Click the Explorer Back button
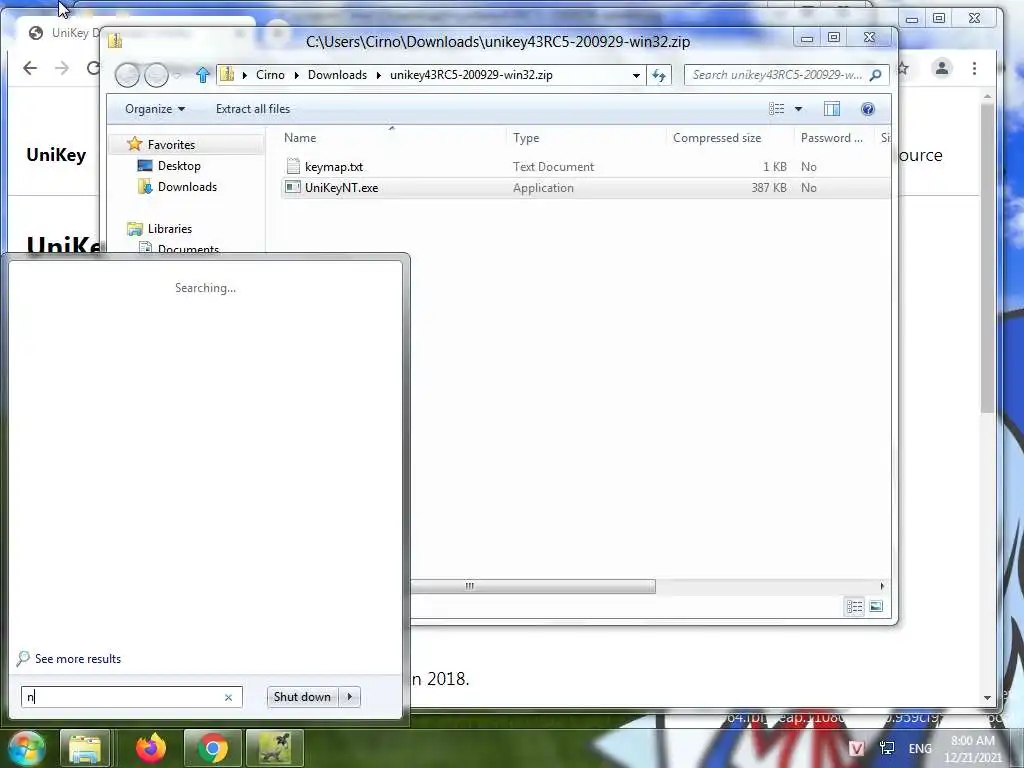Image resolution: width=1024 pixels, height=768 pixels. click(127, 75)
